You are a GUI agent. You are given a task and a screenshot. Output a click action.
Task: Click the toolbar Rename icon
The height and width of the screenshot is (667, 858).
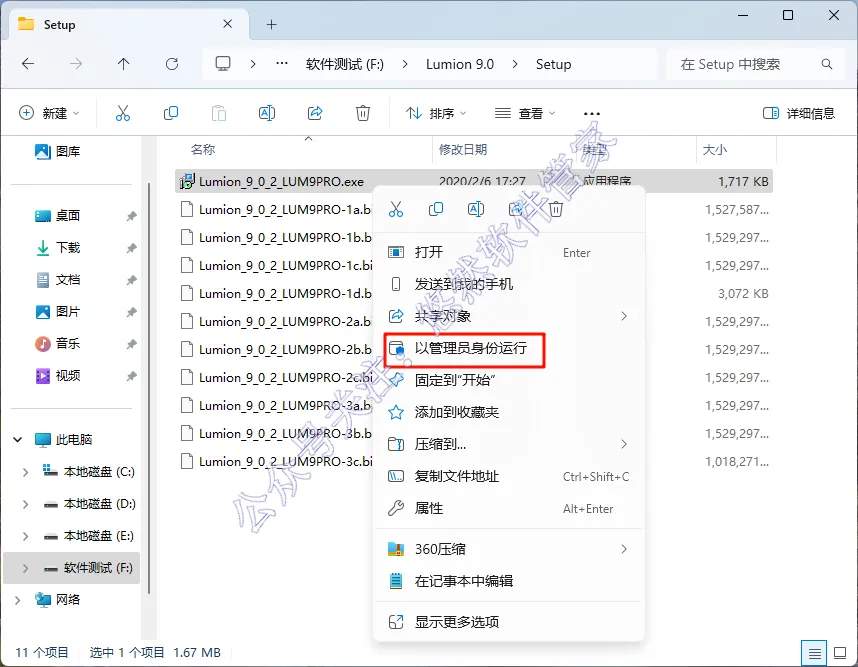point(266,113)
